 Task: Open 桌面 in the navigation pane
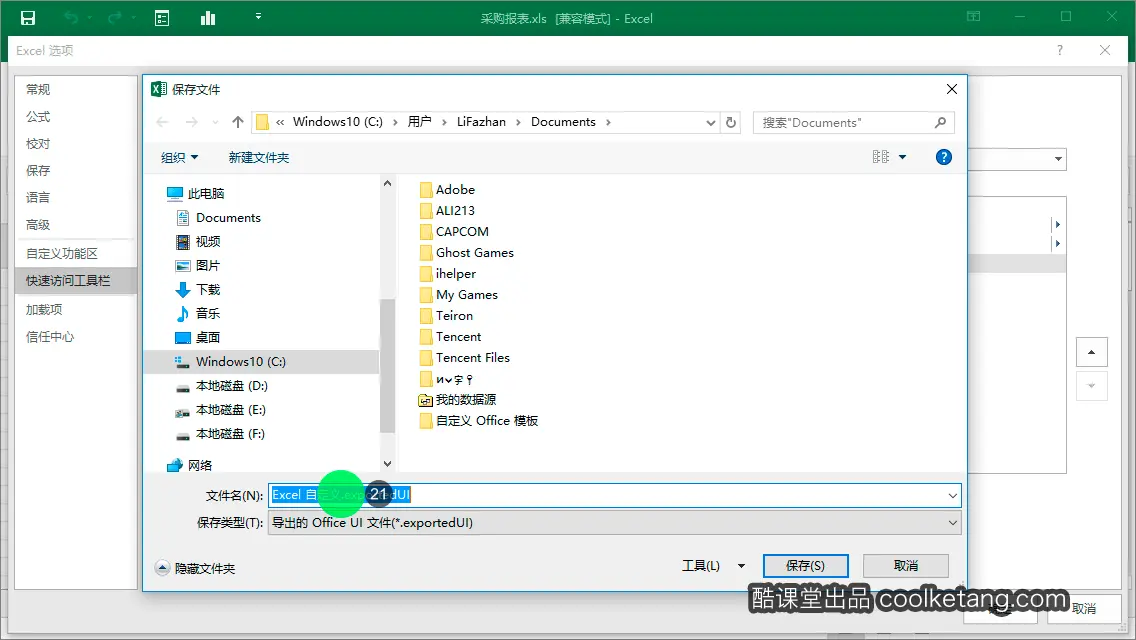click(x=198, y=337)
